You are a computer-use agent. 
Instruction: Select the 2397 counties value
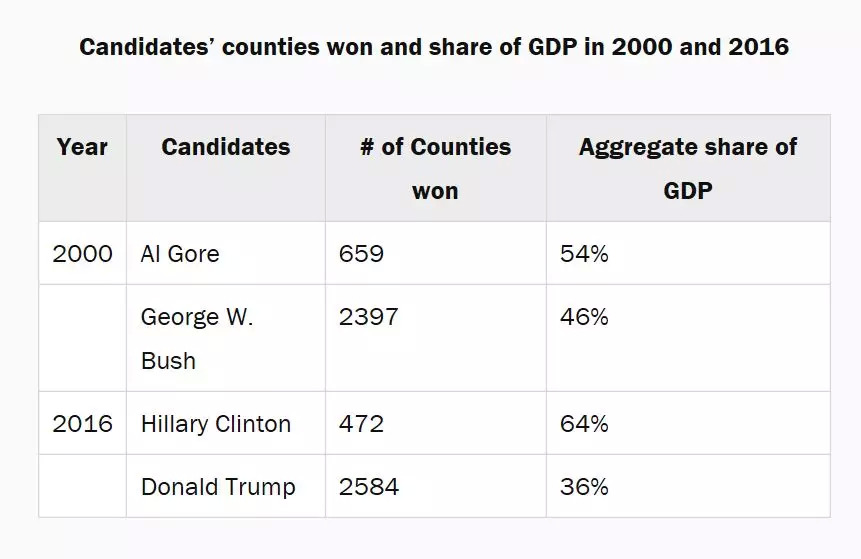[x=369, y=317]
